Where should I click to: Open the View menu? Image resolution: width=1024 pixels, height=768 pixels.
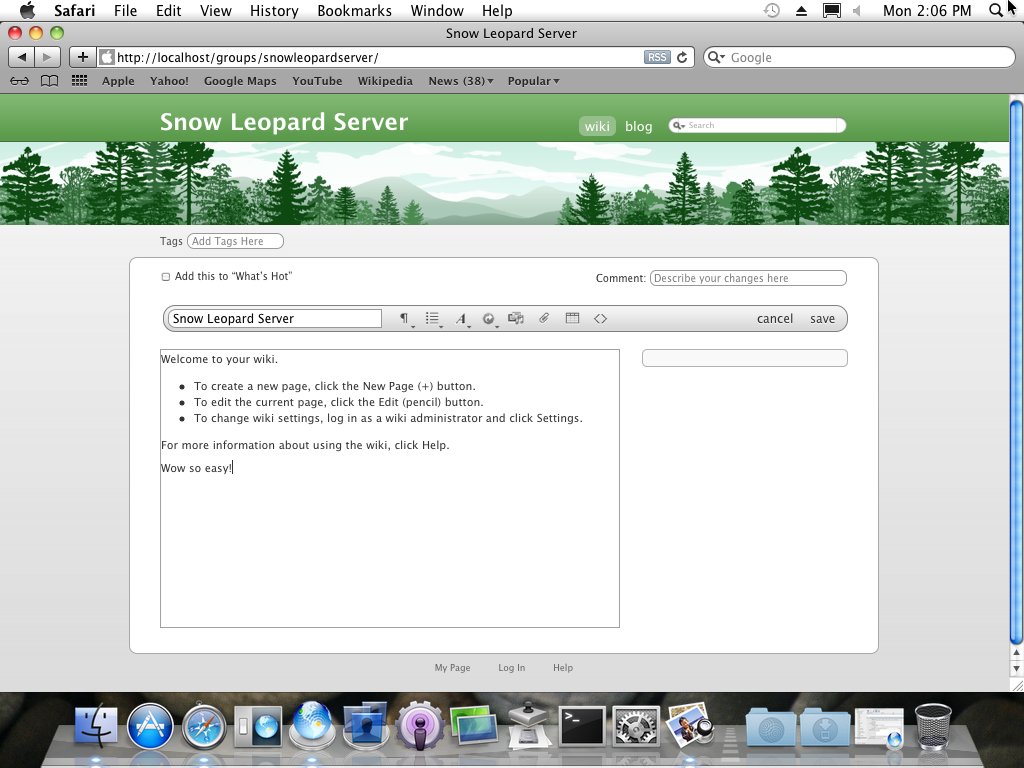(x=216, y=10)
